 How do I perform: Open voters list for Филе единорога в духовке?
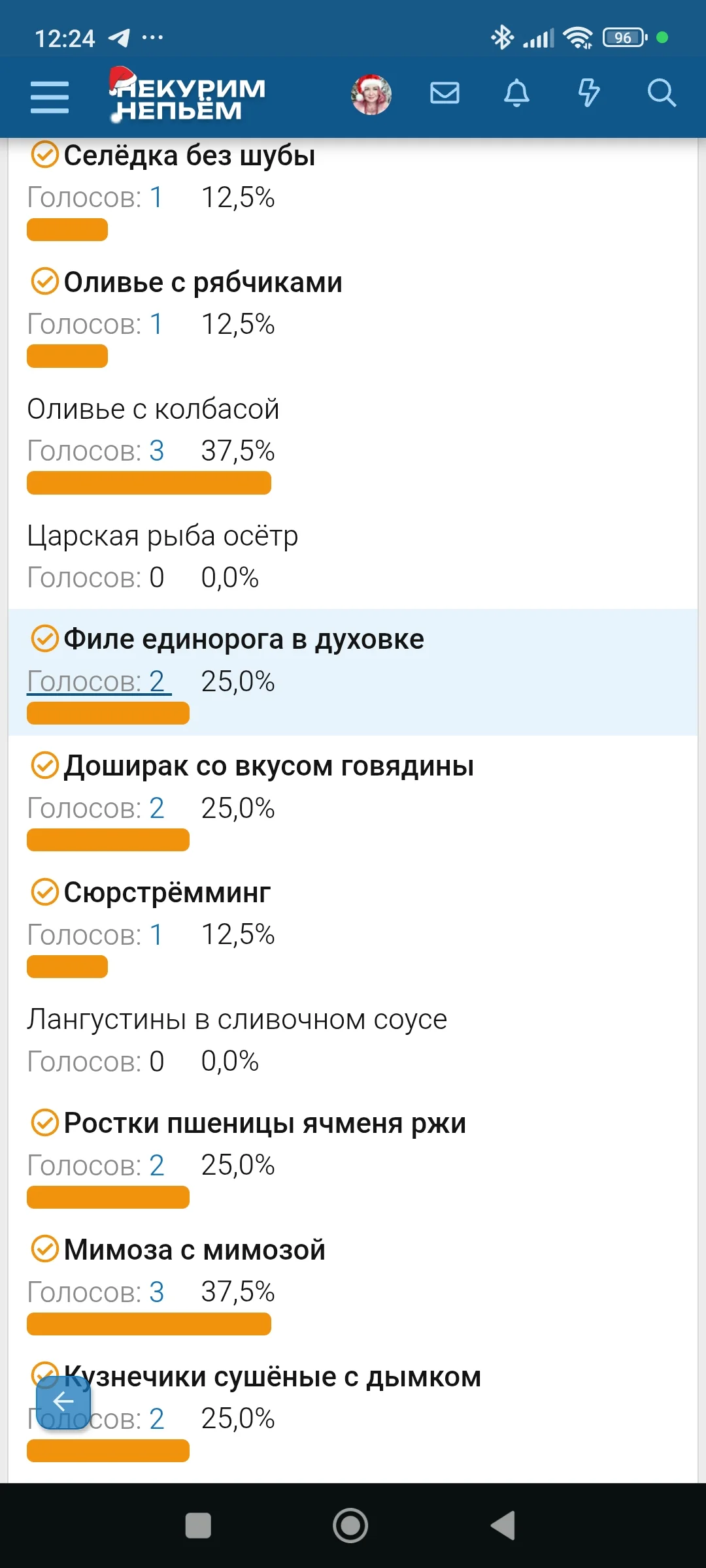tap(98, 681)
